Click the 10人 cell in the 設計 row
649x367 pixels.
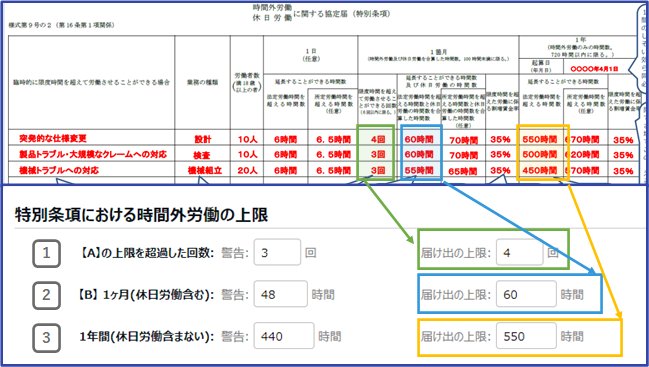(247, 139)
